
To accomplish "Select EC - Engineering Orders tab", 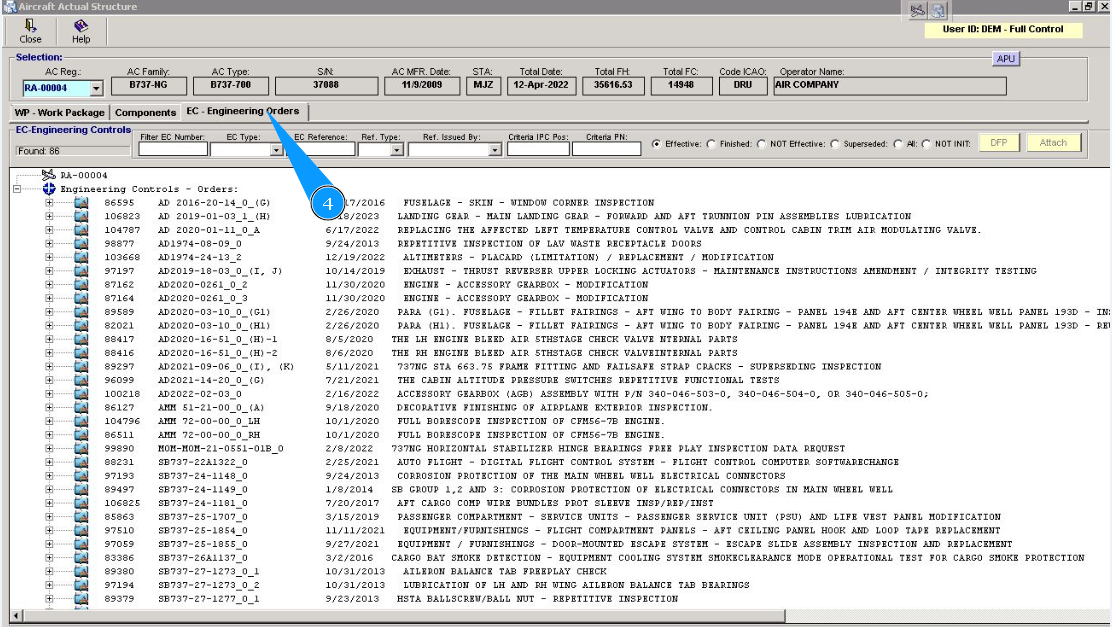I will click(x=243, y=111).
